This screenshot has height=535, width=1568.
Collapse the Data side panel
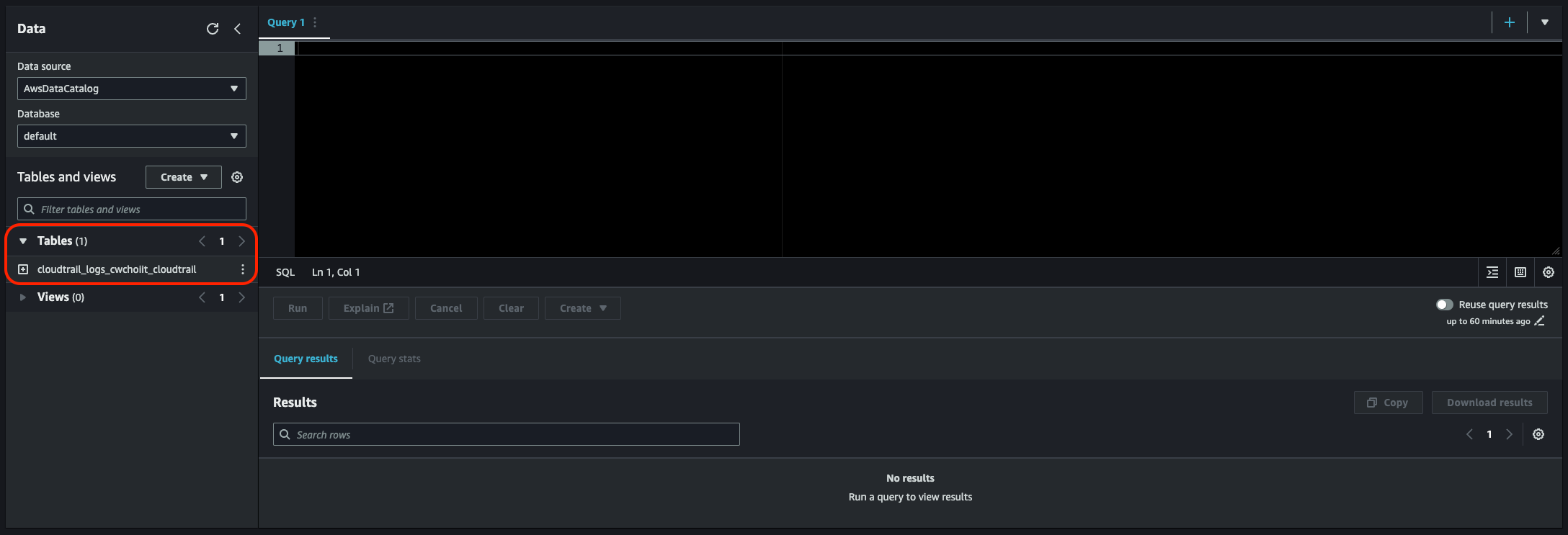(237, 29)
